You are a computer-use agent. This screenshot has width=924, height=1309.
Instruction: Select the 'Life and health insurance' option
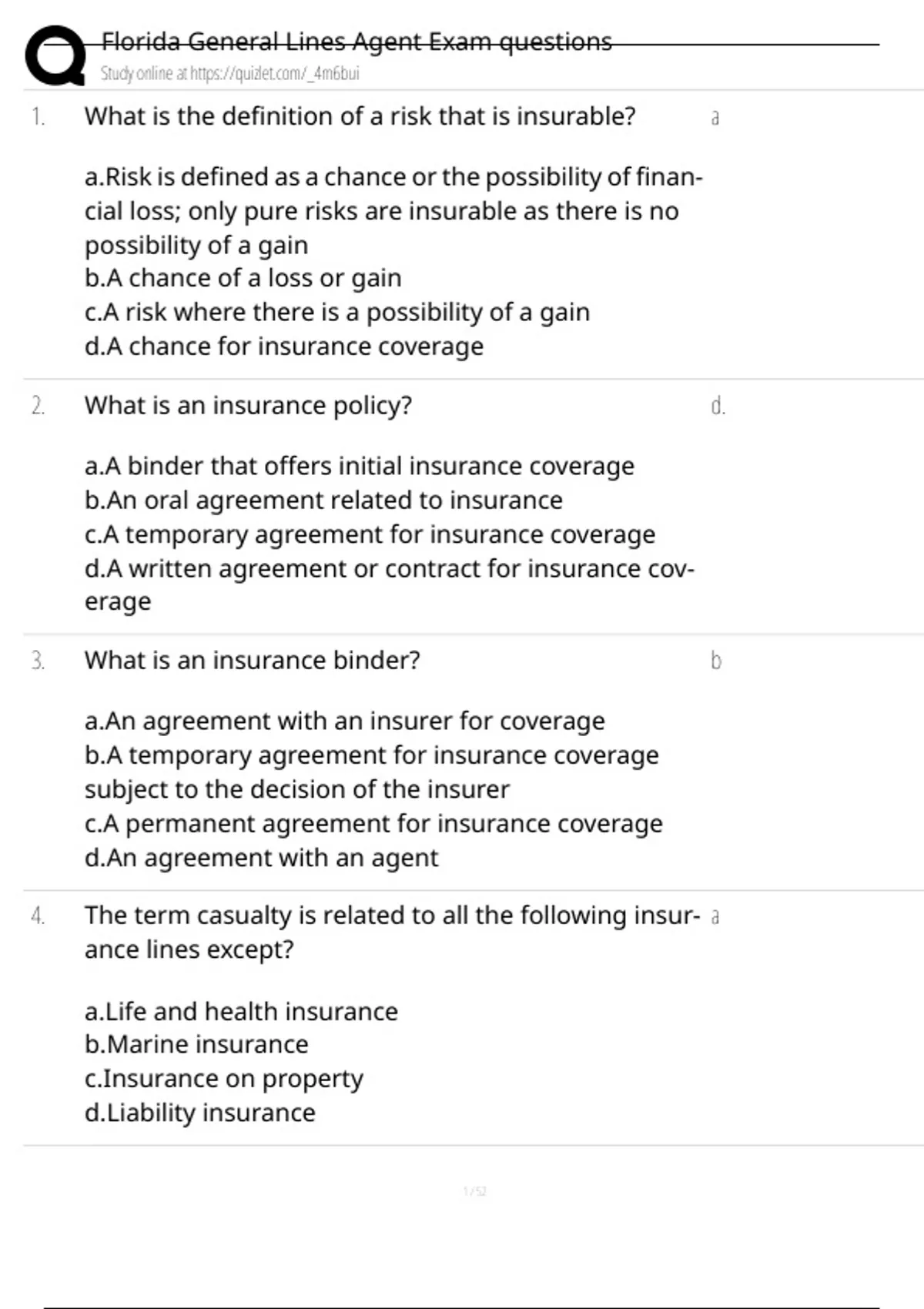click(x=241, y=1011)
